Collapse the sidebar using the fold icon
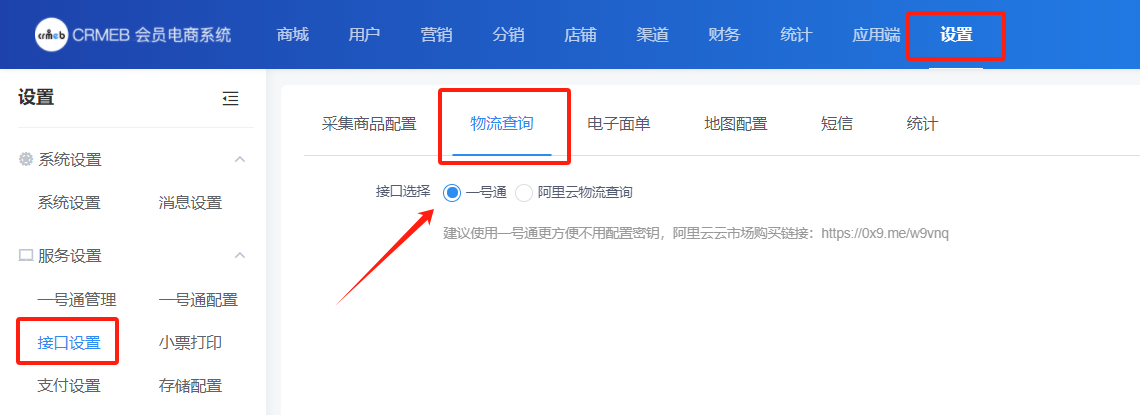The width and height of the screenshot is (1140, 415). click(230, 98)
